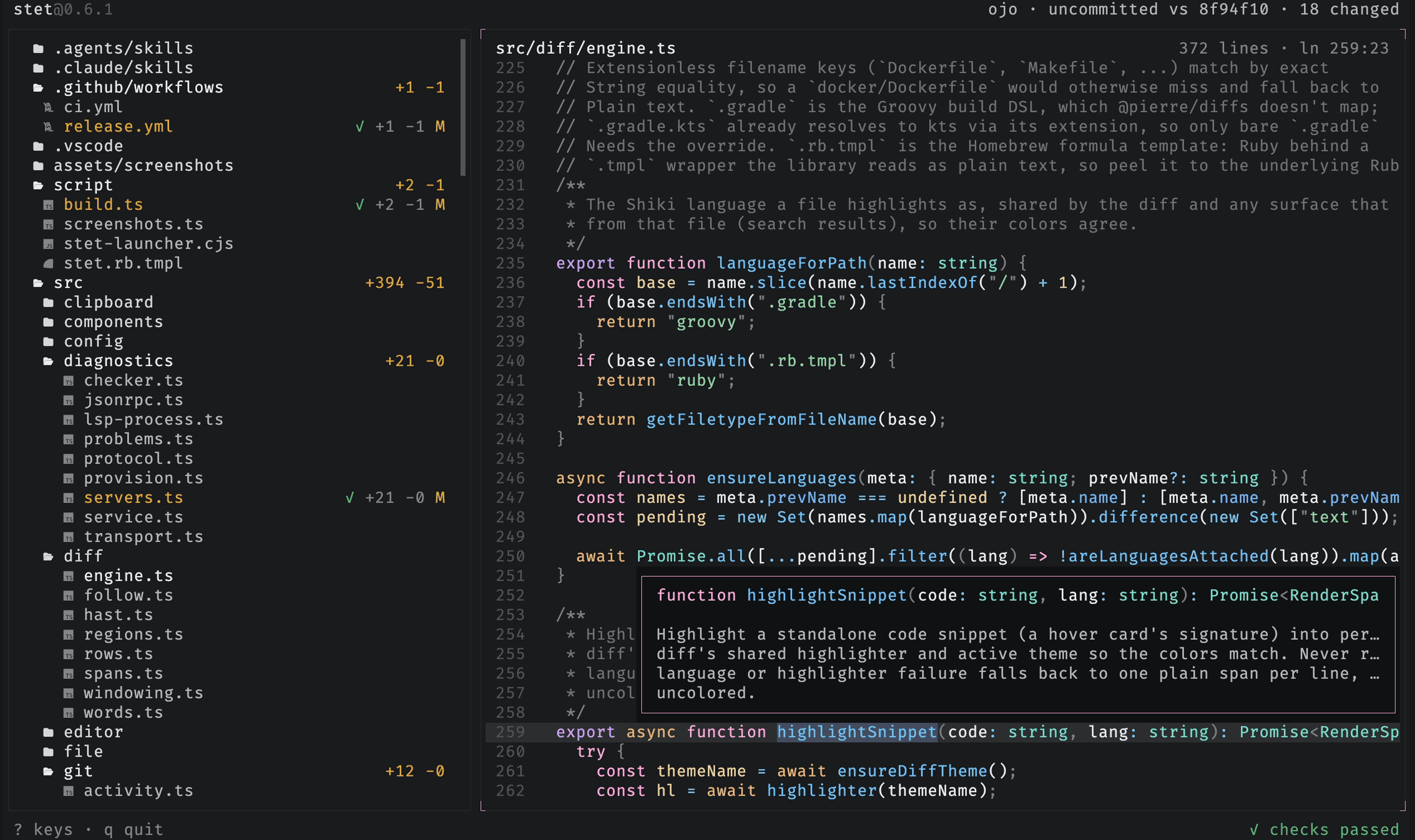1415x840 pixels.
Task: Click the hover card function signature
Action: pyautogui.click(x=1018, y=596)
